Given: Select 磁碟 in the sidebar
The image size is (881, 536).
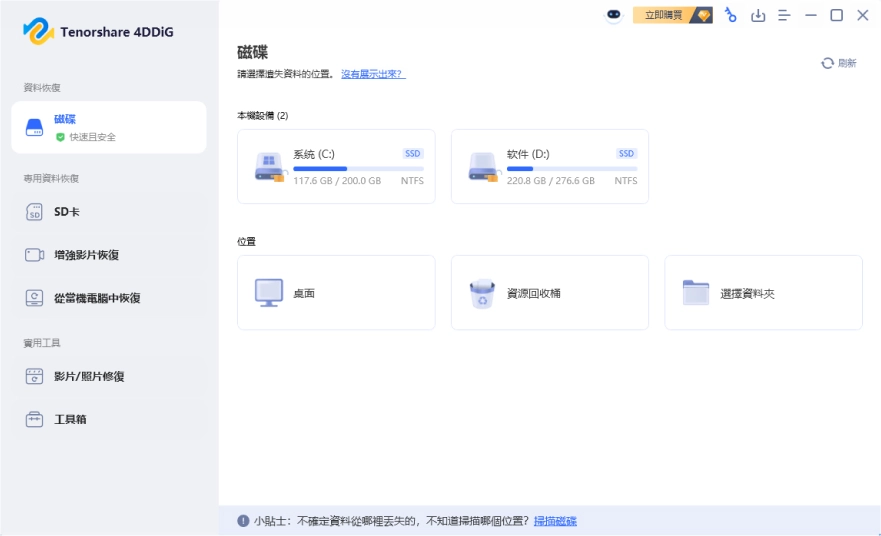Looking at the screenshot, I should pos(109,128).
